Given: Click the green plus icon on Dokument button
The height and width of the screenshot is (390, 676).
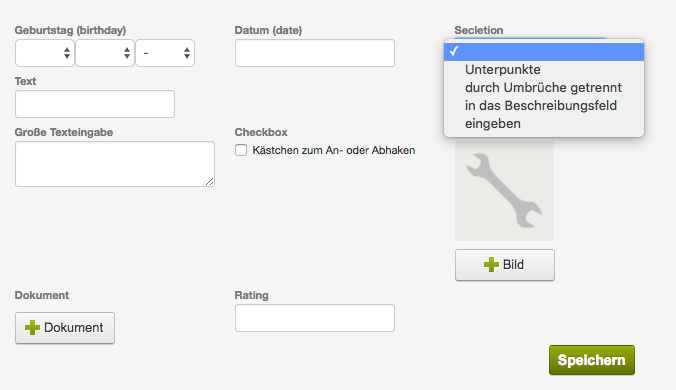Looking at the screenshot, I should tap(32, 328).
